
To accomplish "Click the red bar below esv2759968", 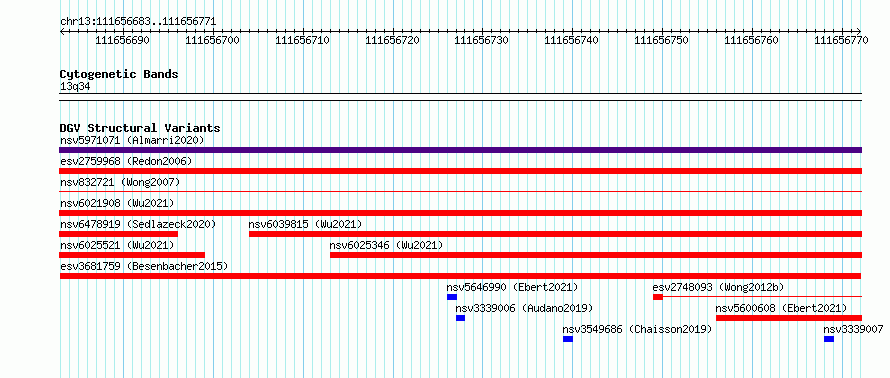I will pos(460,171).
